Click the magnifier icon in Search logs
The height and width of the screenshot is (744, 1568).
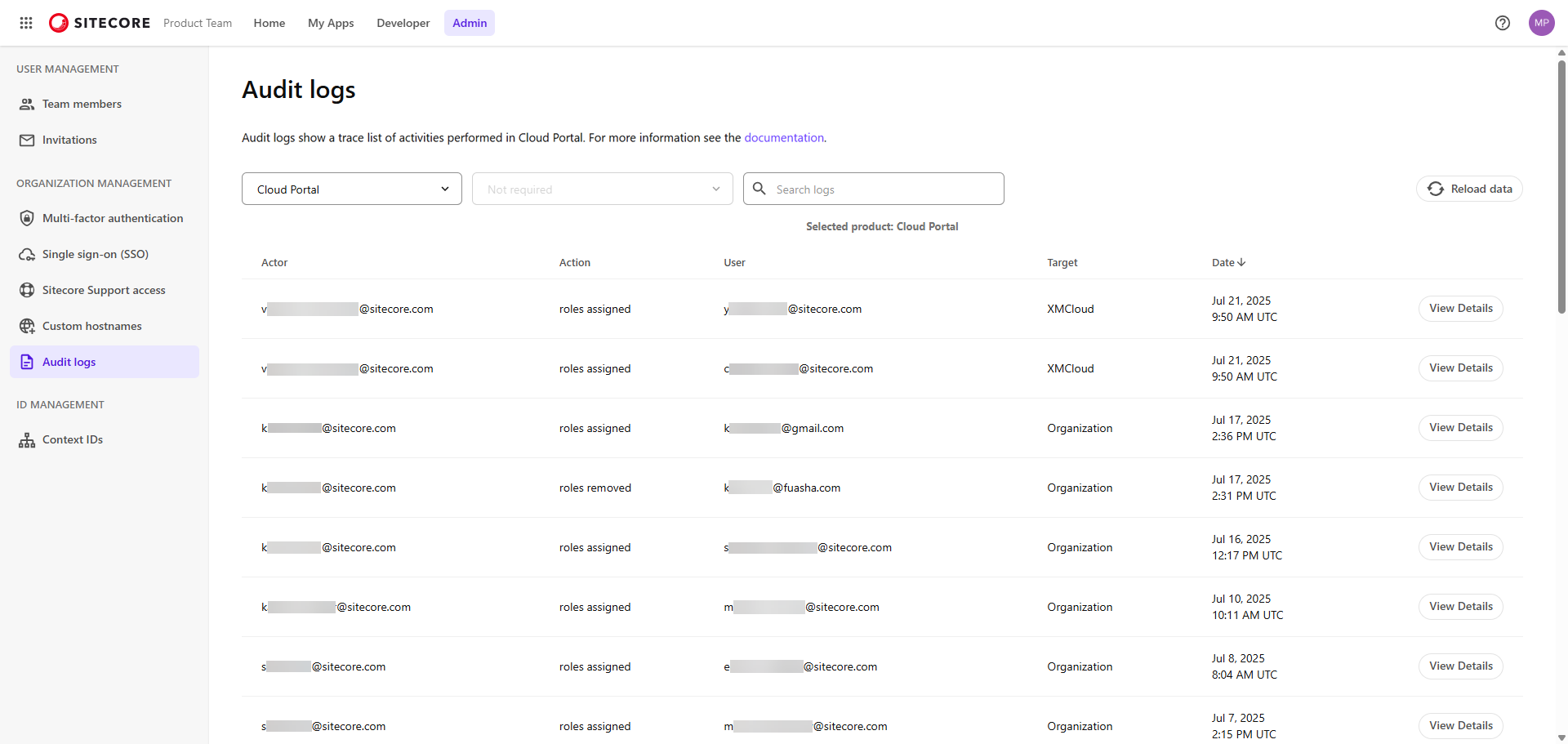point(759,189)
